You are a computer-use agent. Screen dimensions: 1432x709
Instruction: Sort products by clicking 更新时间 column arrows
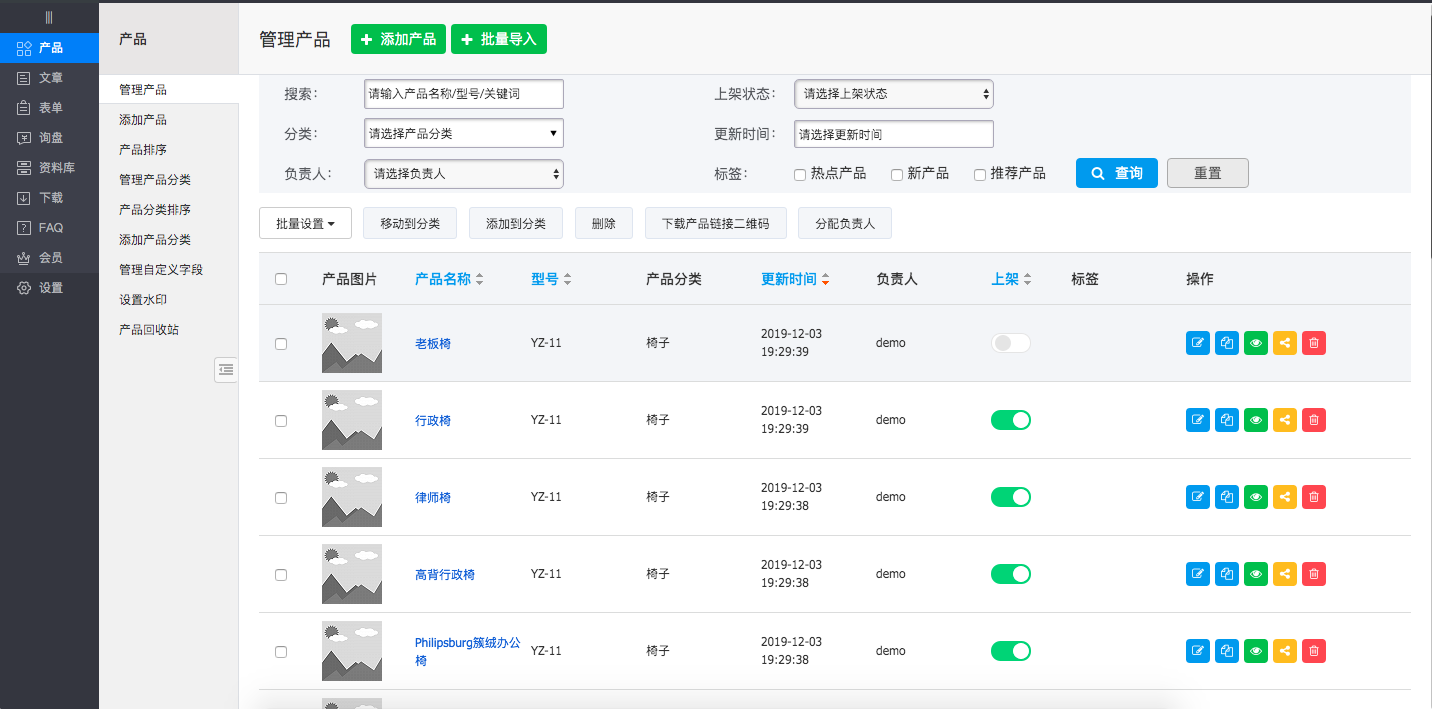(826, 279)
